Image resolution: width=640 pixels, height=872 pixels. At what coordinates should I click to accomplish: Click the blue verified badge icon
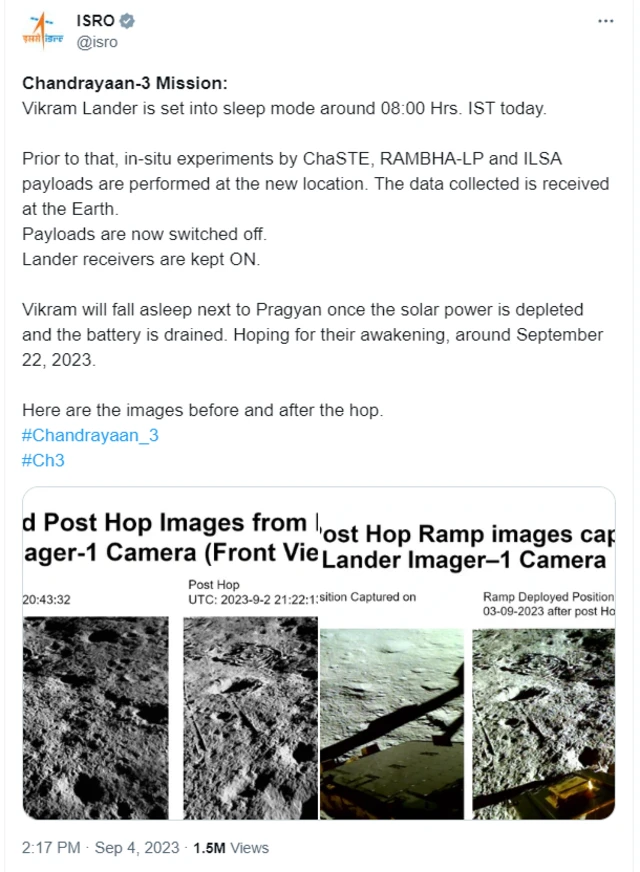tap(127, 21)
